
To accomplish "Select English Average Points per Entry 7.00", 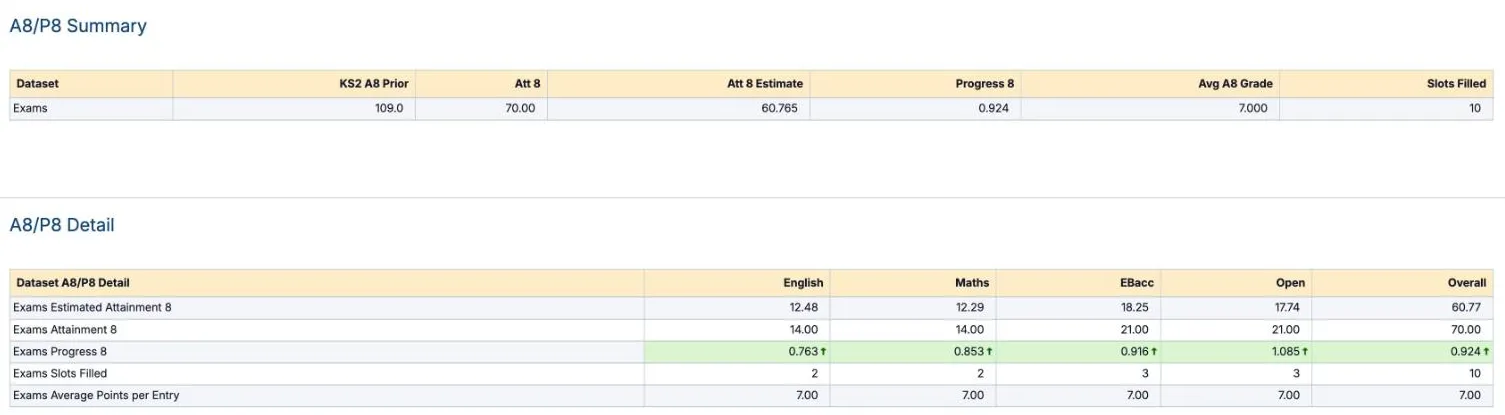I will tap(807, 396).
